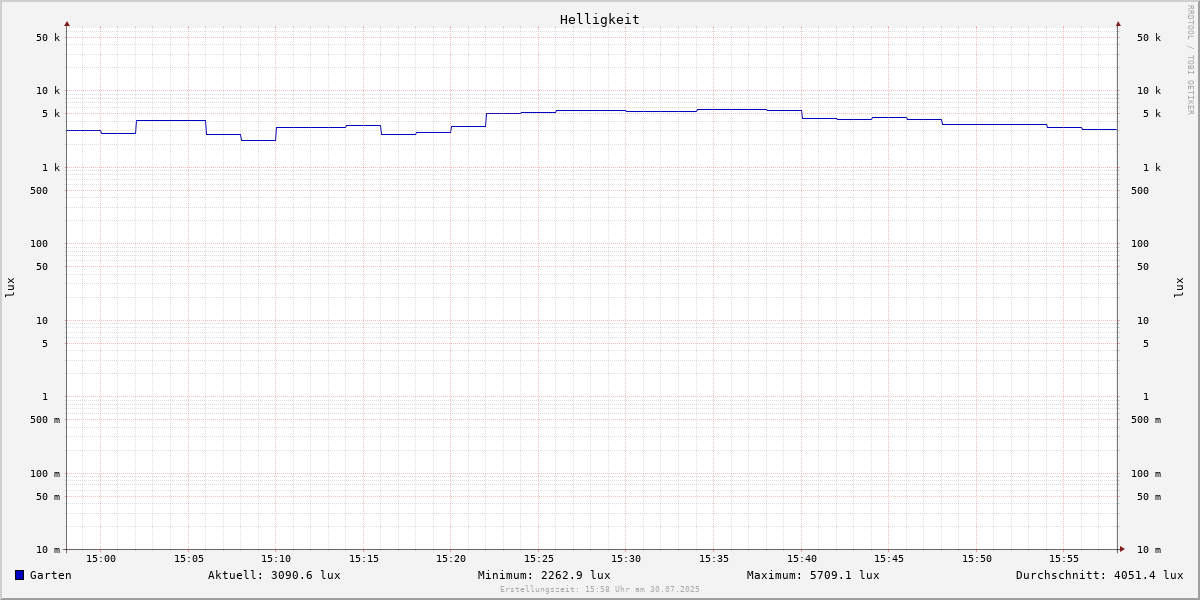Click the 15:55 time axis label

1064,559
